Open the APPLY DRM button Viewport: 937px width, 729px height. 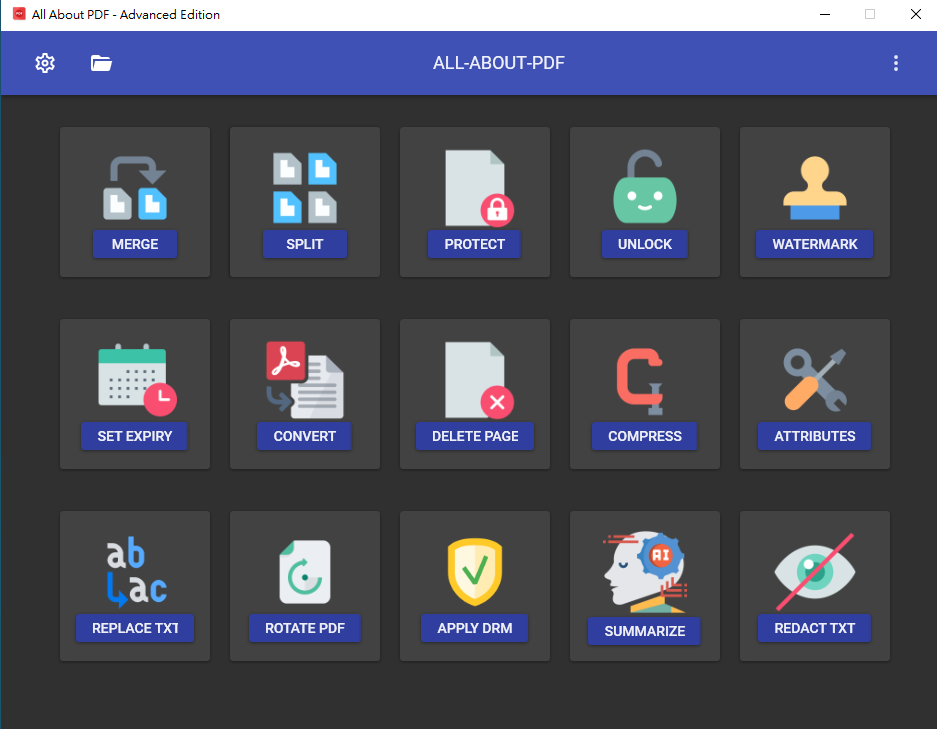tap(474, 628)
